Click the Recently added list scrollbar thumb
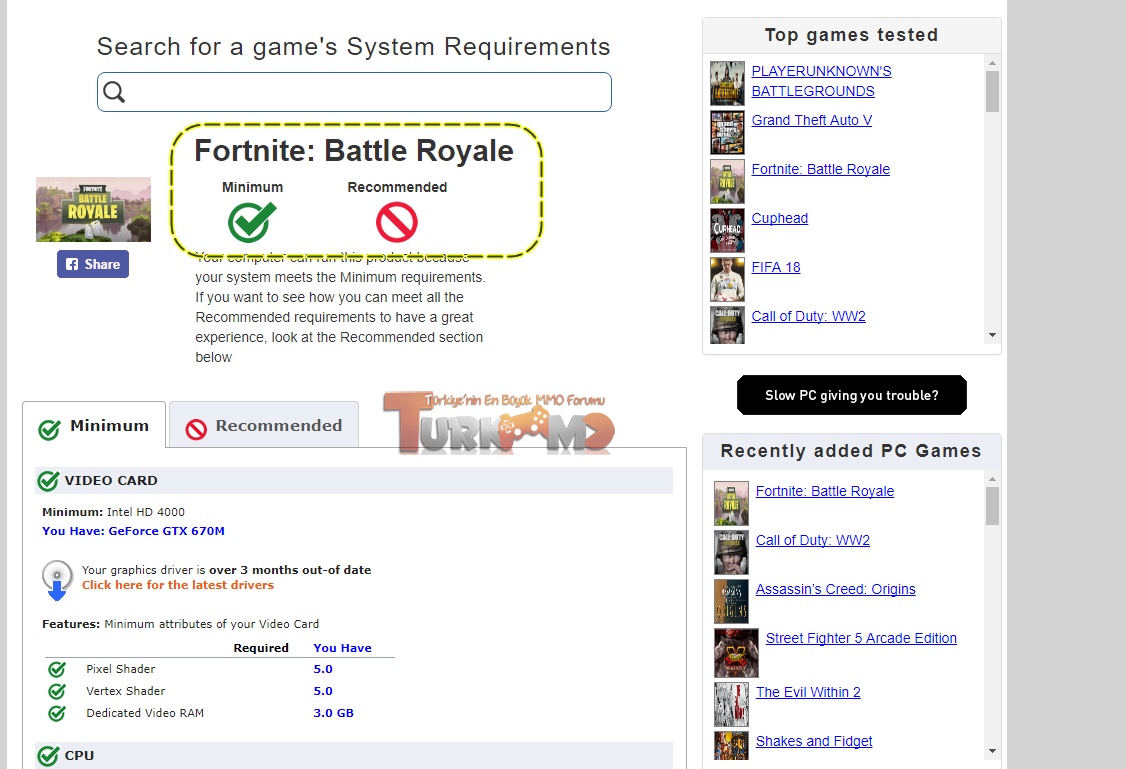Image resolution: width=1126 pixels, height=769 pixels. point(992,506)
